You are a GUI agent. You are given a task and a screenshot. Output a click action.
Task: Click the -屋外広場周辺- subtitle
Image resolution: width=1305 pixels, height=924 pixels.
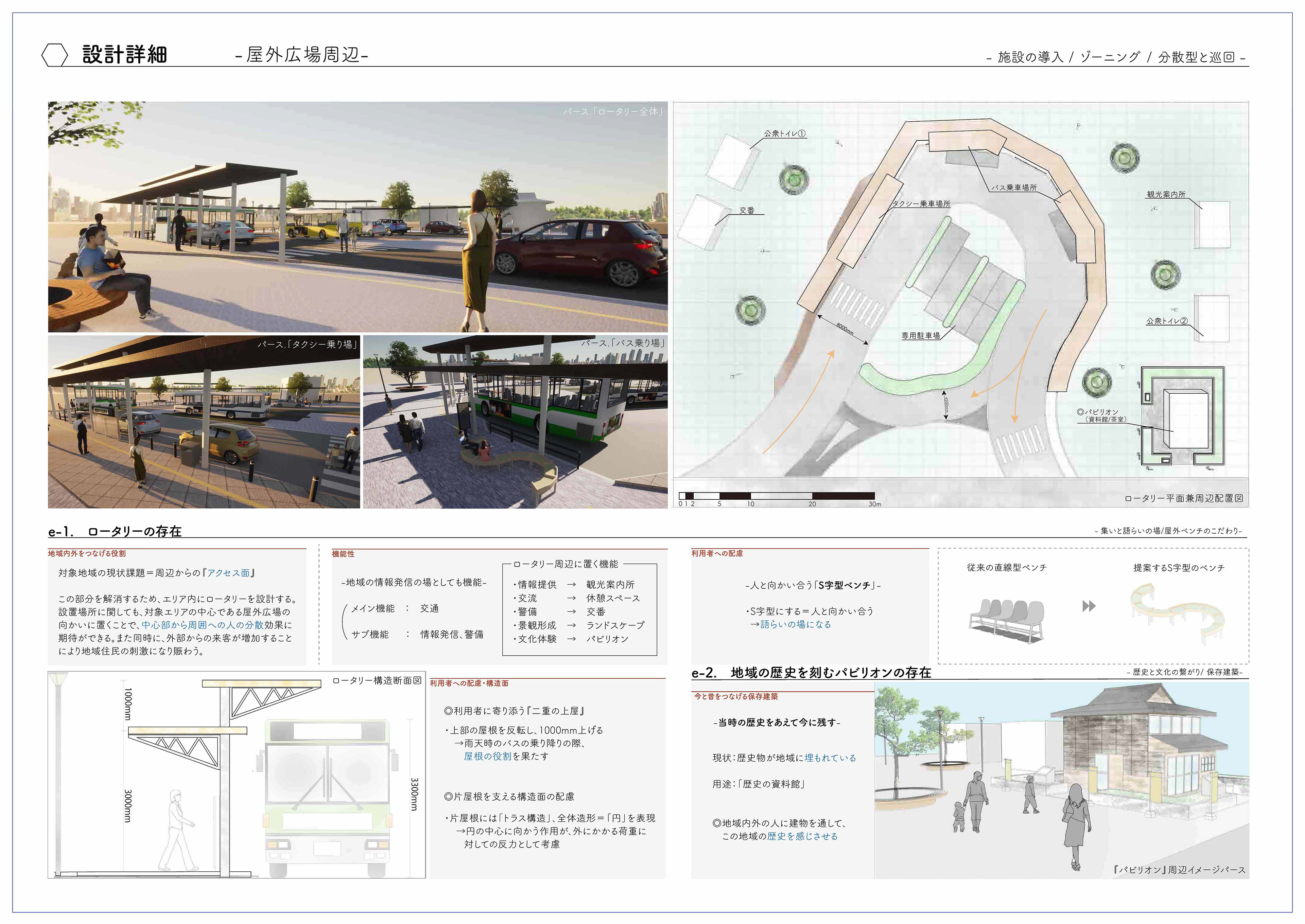302,55
